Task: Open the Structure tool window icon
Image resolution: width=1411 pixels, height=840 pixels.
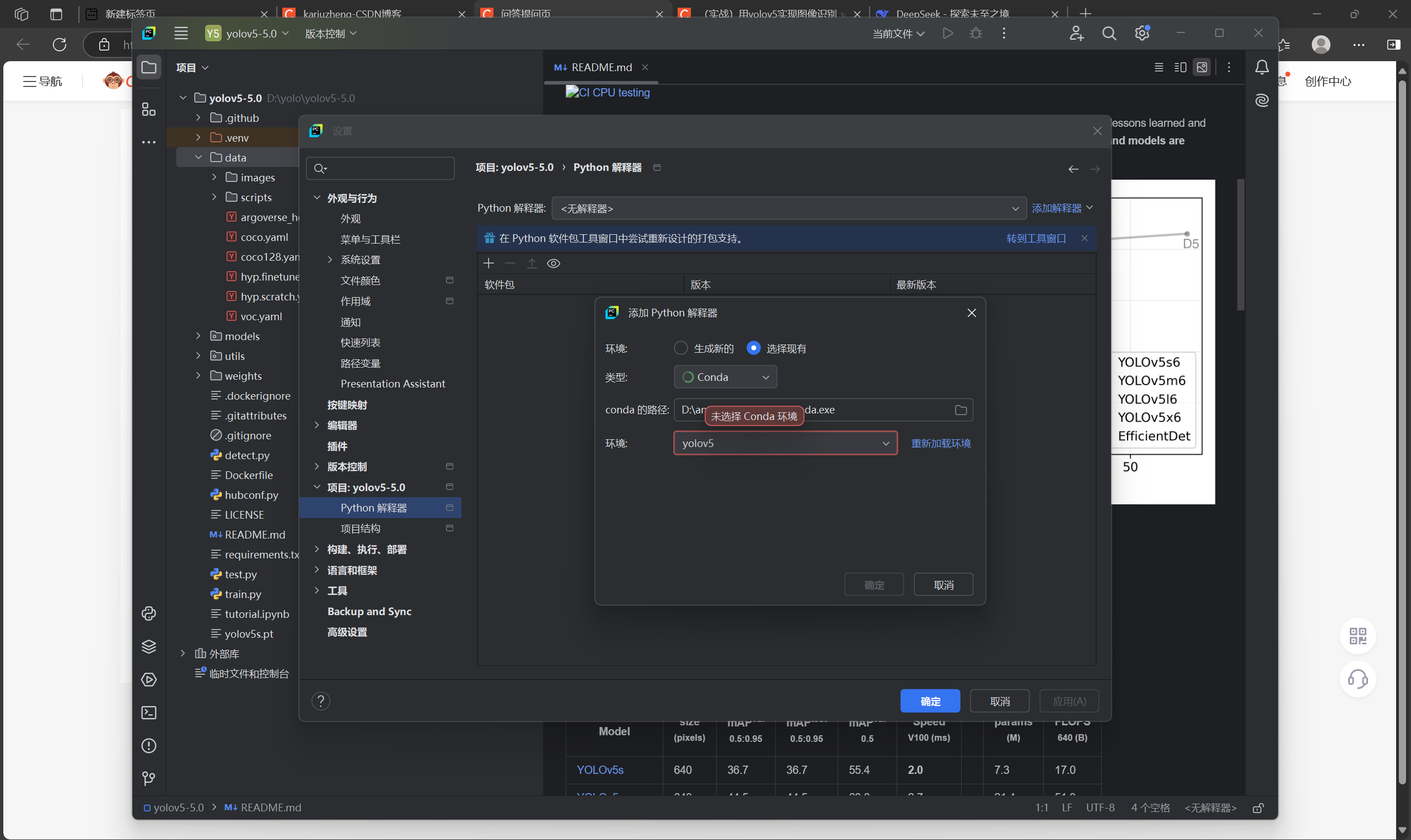Action: (149, 109)
